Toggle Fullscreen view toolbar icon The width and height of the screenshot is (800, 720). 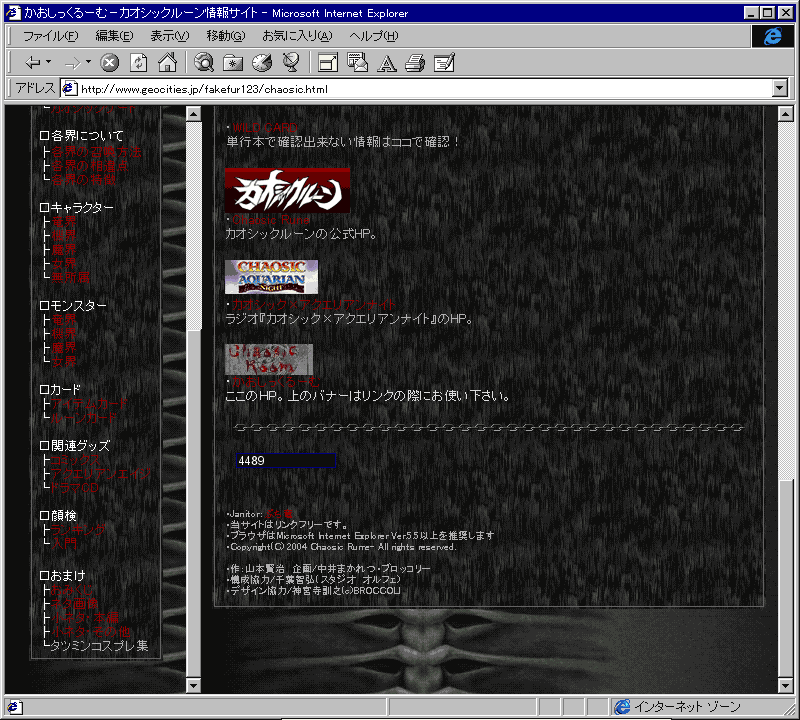point(328,63)
